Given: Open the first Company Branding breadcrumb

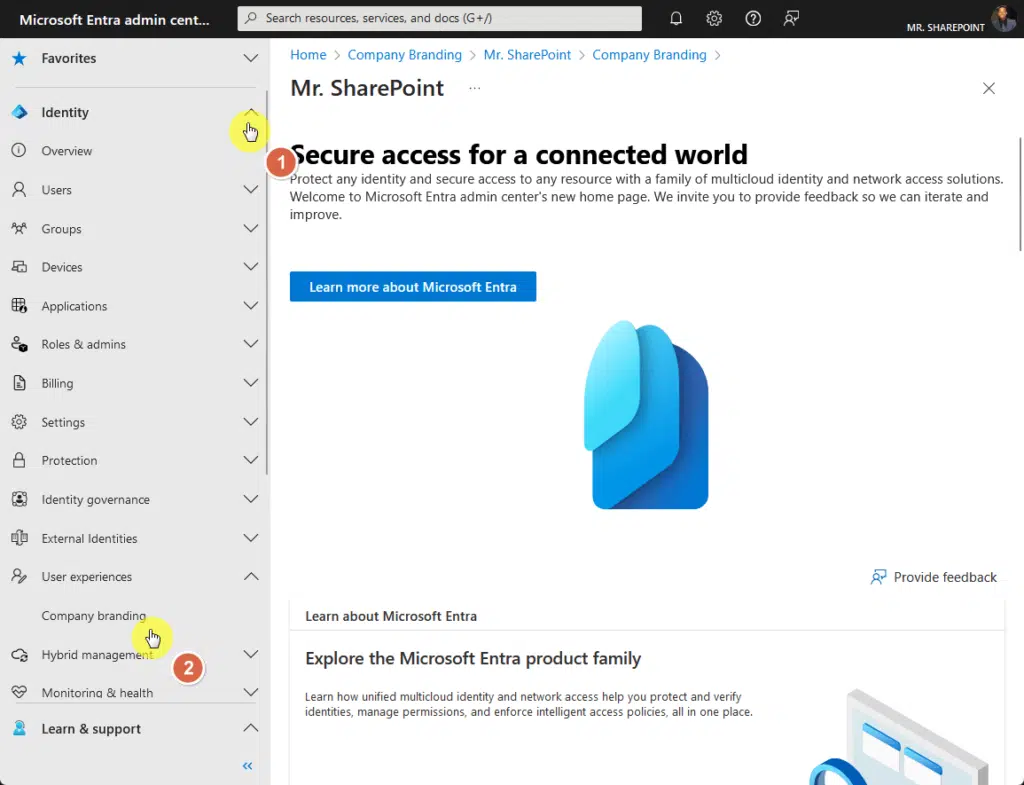Looking at the screenshot, I should [x=404, y=55].
